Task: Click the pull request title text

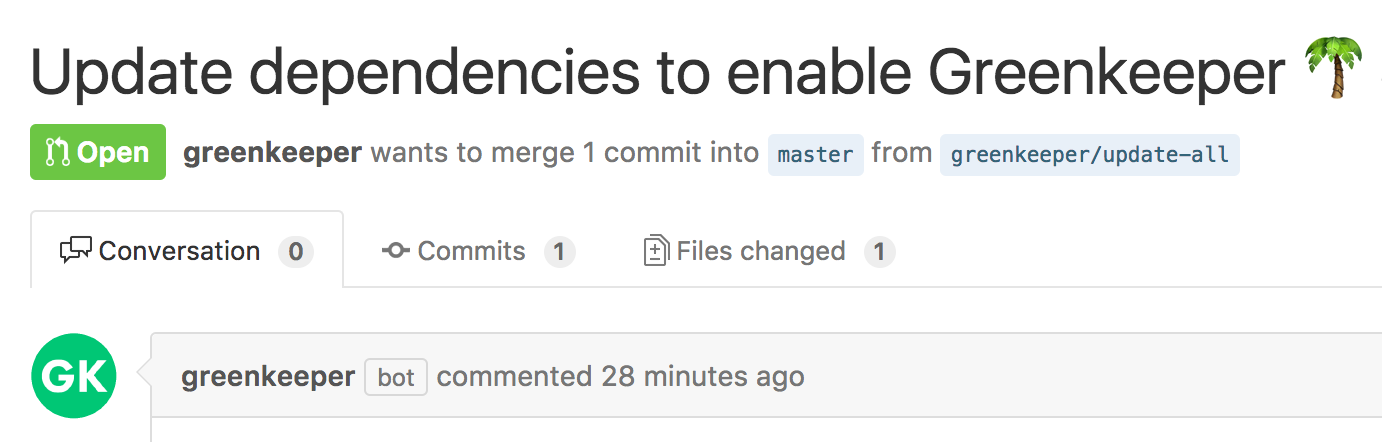Action: [x=659, y=72]
